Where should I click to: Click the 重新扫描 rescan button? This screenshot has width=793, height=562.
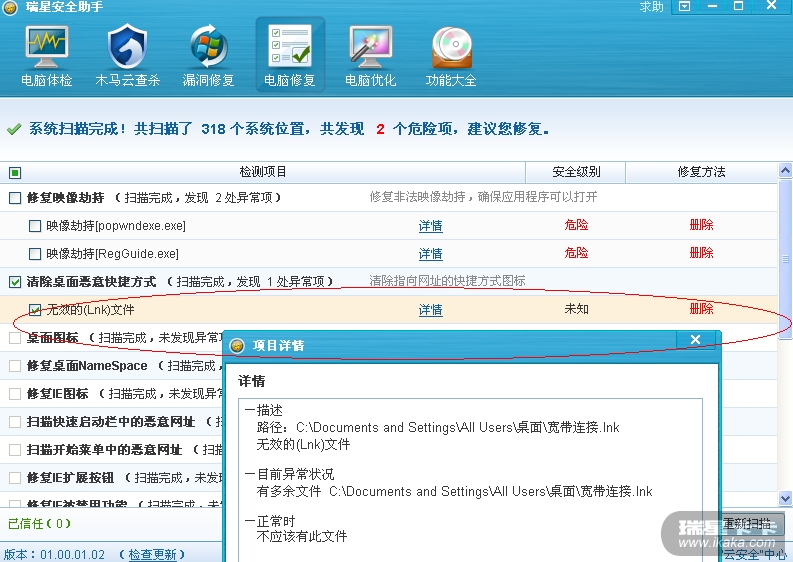[x=745, y=524]
